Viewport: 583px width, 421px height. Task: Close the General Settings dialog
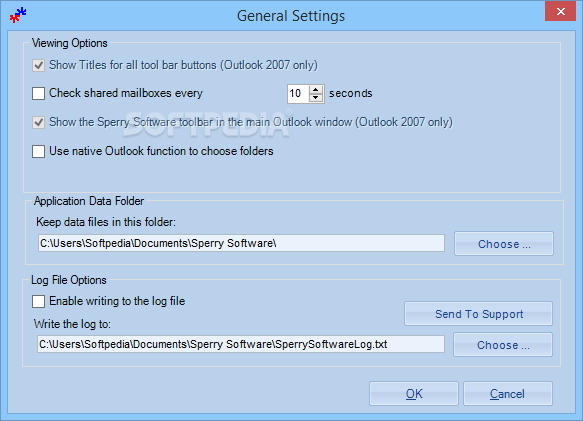pos(560,12)
